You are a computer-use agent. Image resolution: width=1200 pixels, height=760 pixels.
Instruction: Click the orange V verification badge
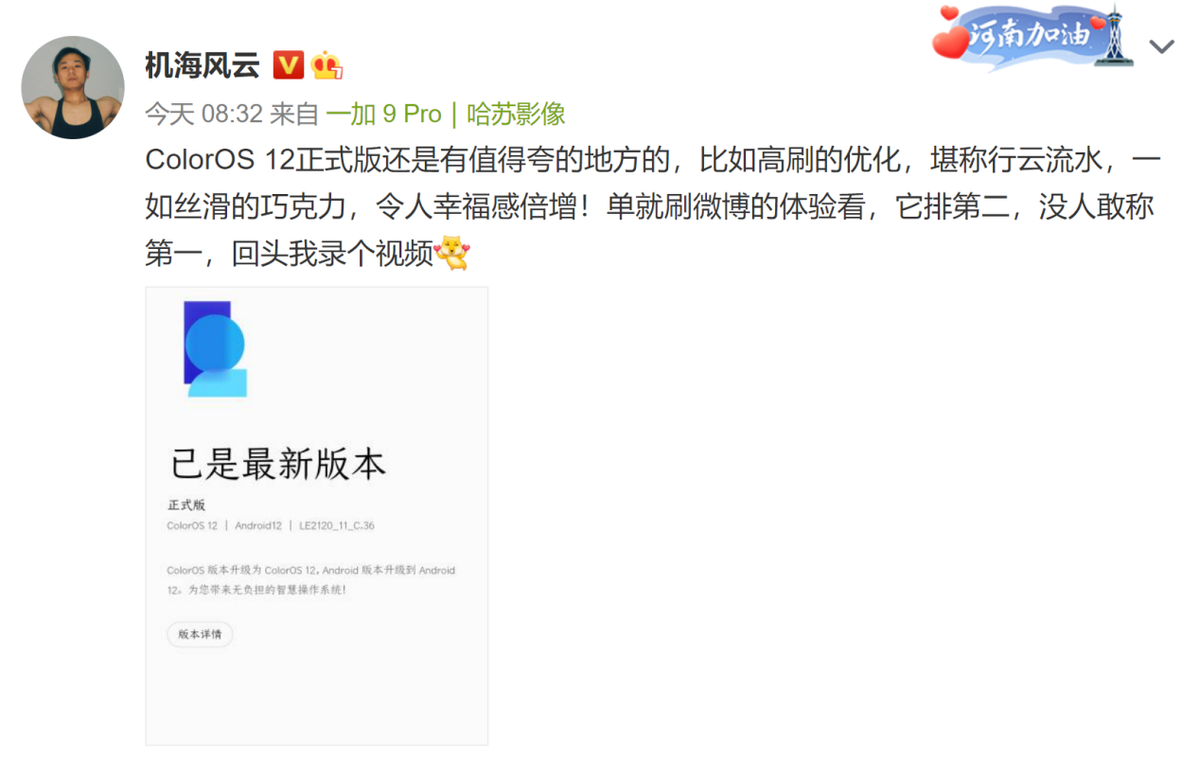coord(288,66)
